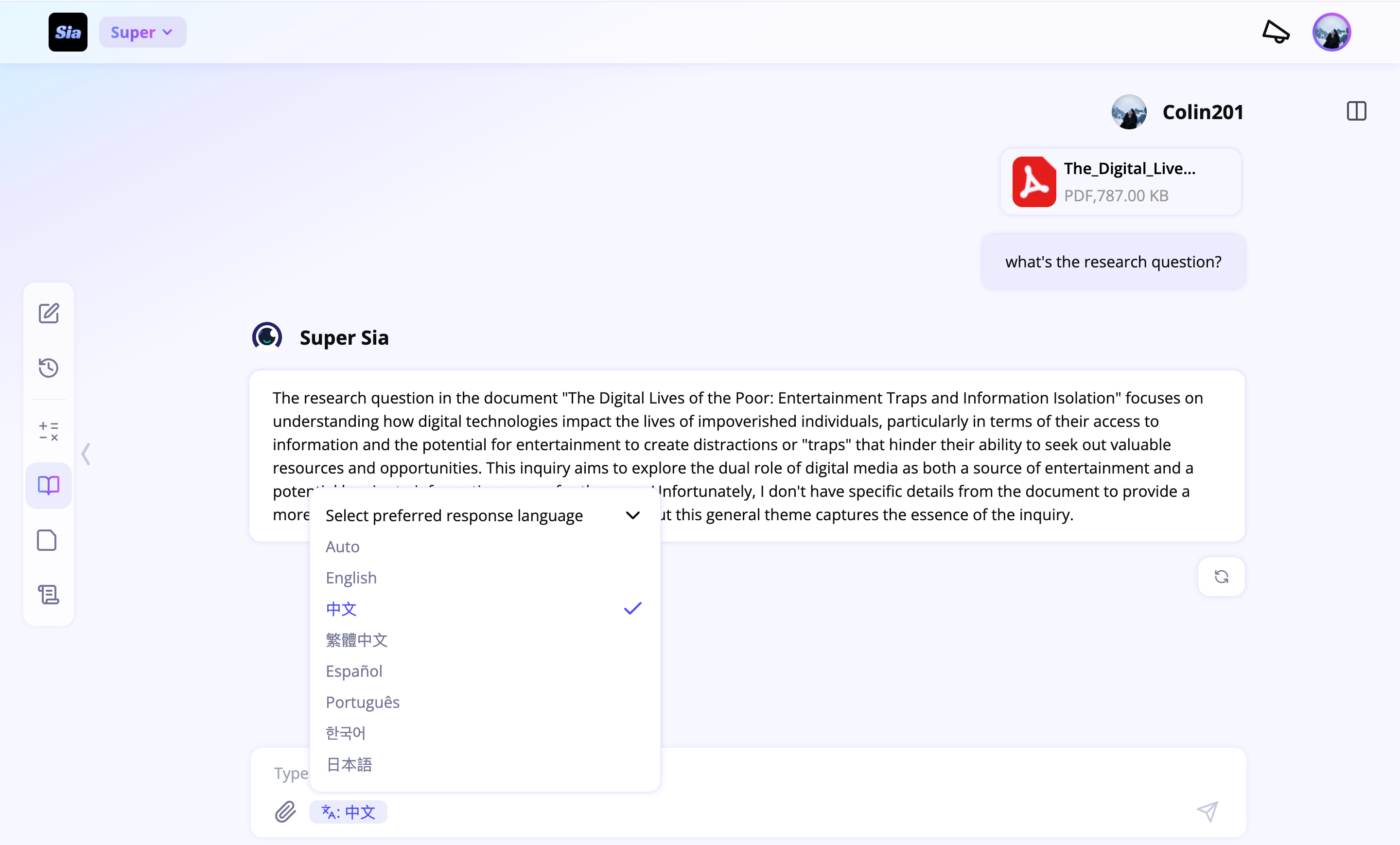This screenshot has width=1400, height=845.
Task: Open the math calculator sidebar icon
Action: [x=48, y=431]
